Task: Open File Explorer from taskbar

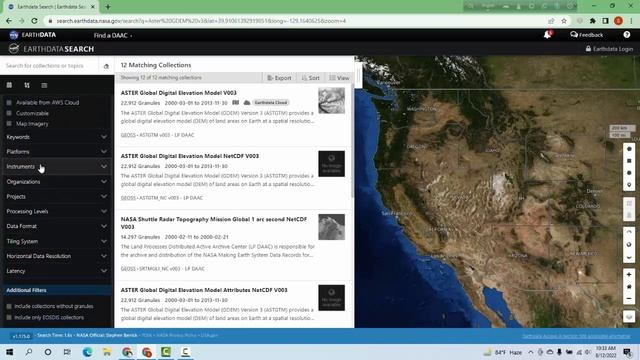Action: point(107,352)
